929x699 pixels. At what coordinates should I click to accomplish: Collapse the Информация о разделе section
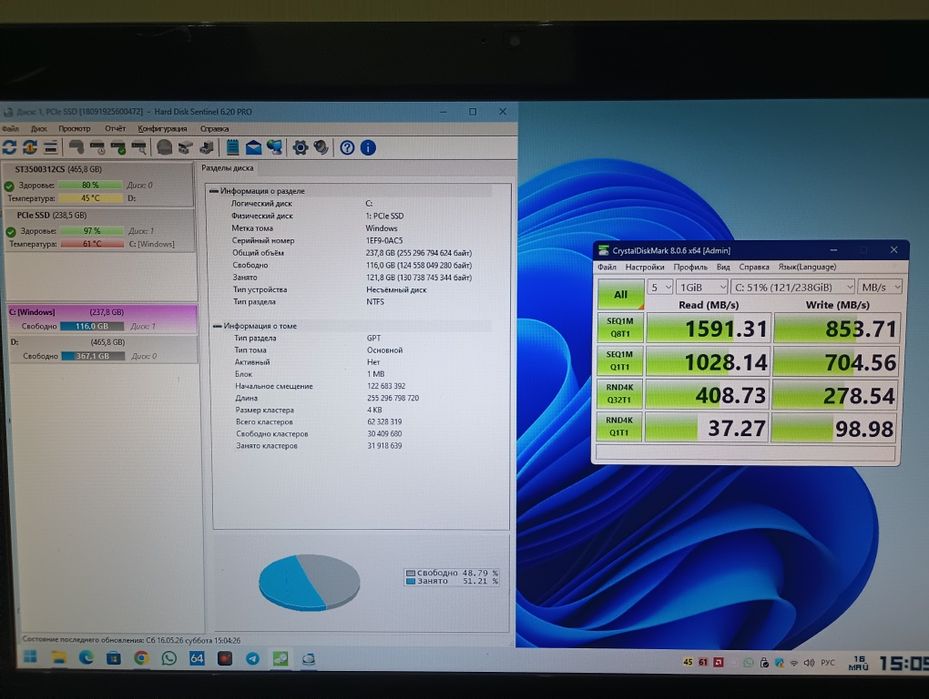pyautogui.click(x=213, y=191)
